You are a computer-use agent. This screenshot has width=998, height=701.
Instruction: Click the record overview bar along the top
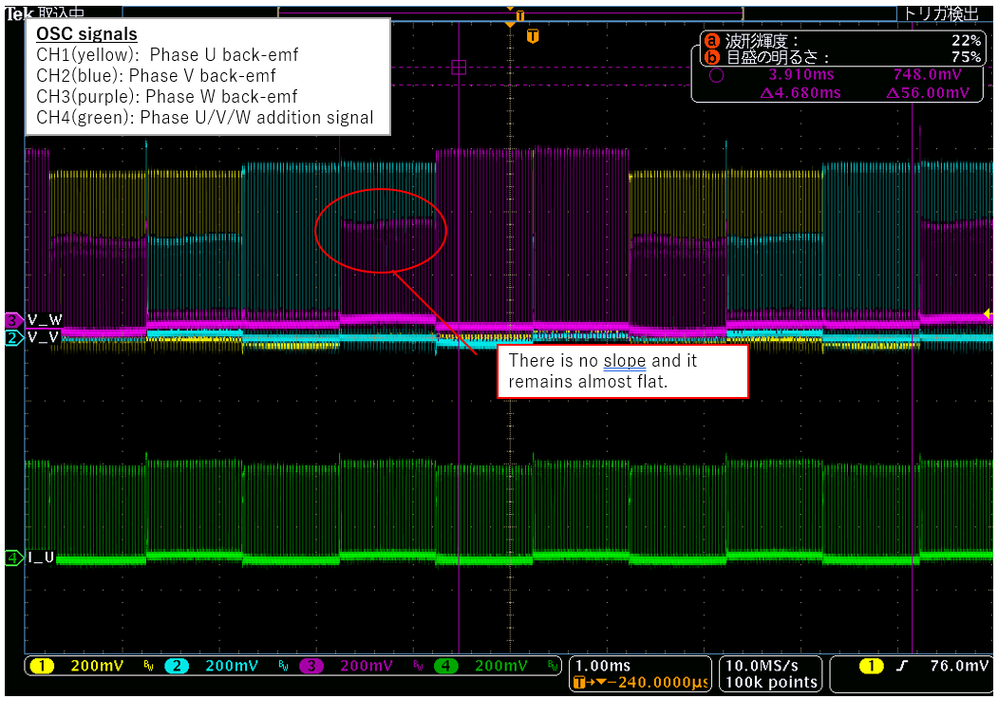point(510,13)
